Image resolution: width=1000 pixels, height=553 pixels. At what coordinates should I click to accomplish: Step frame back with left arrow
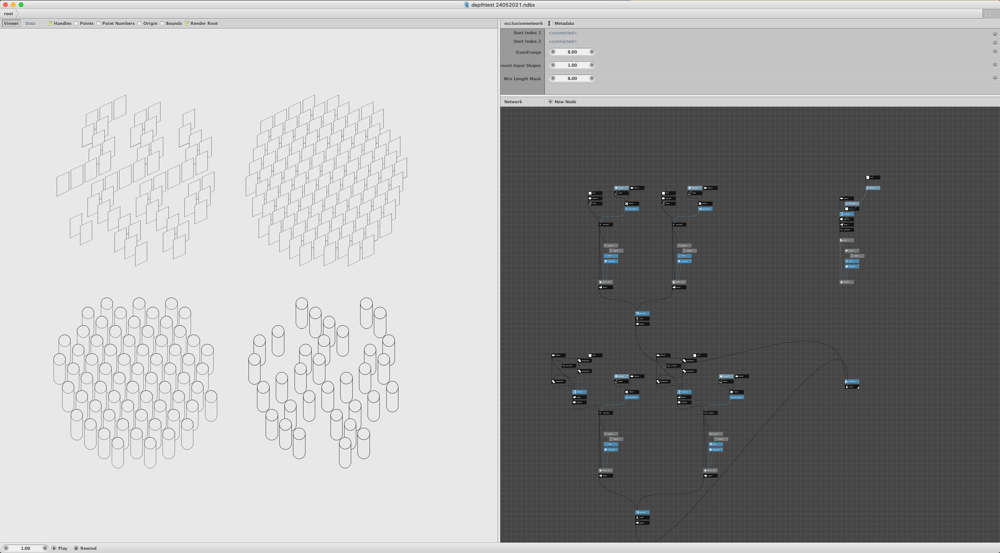pos(5,548)
